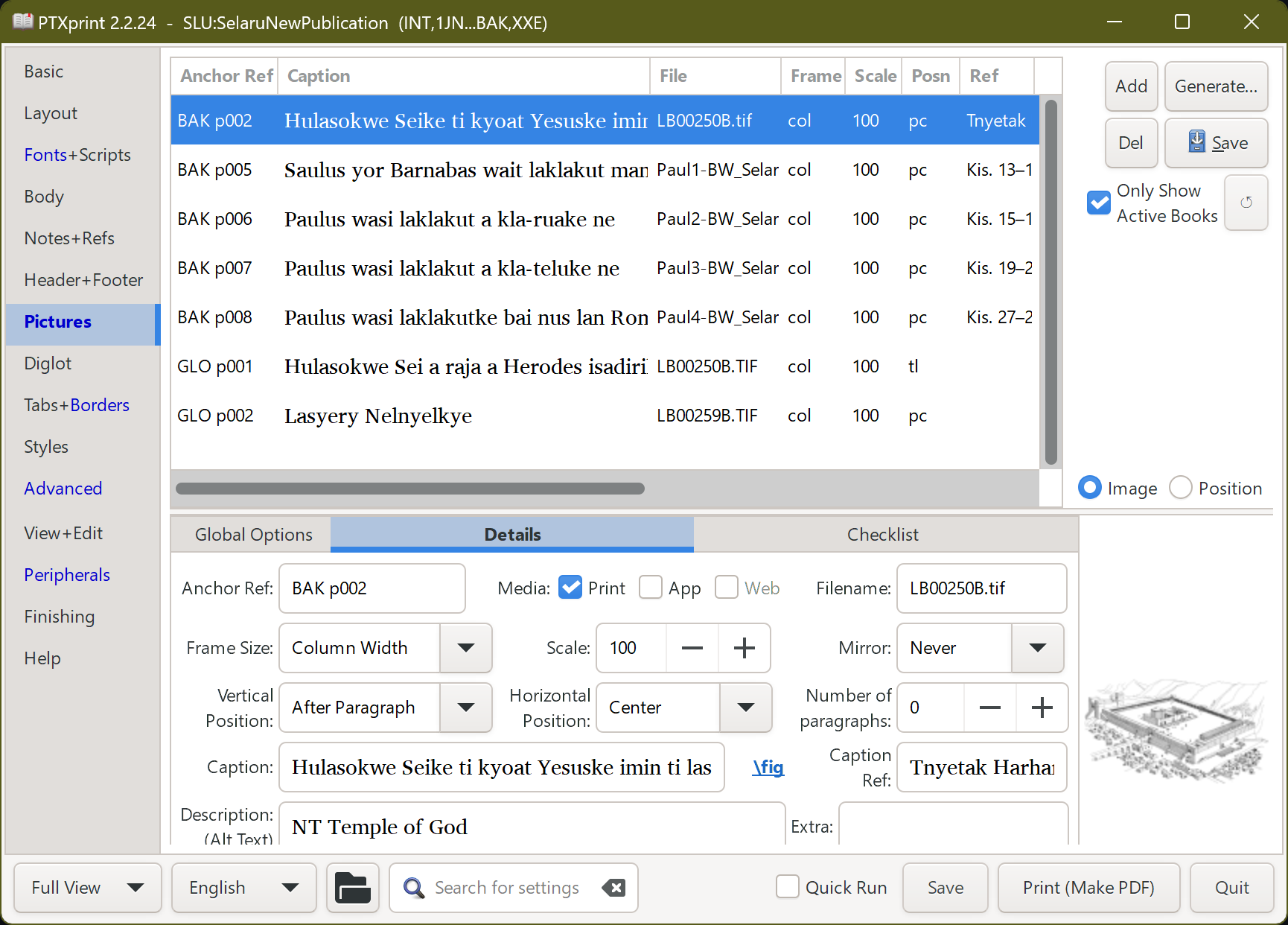1288x925 pixels.
Task: Click the Generate button for pictures
Action: pos(1215,86)
